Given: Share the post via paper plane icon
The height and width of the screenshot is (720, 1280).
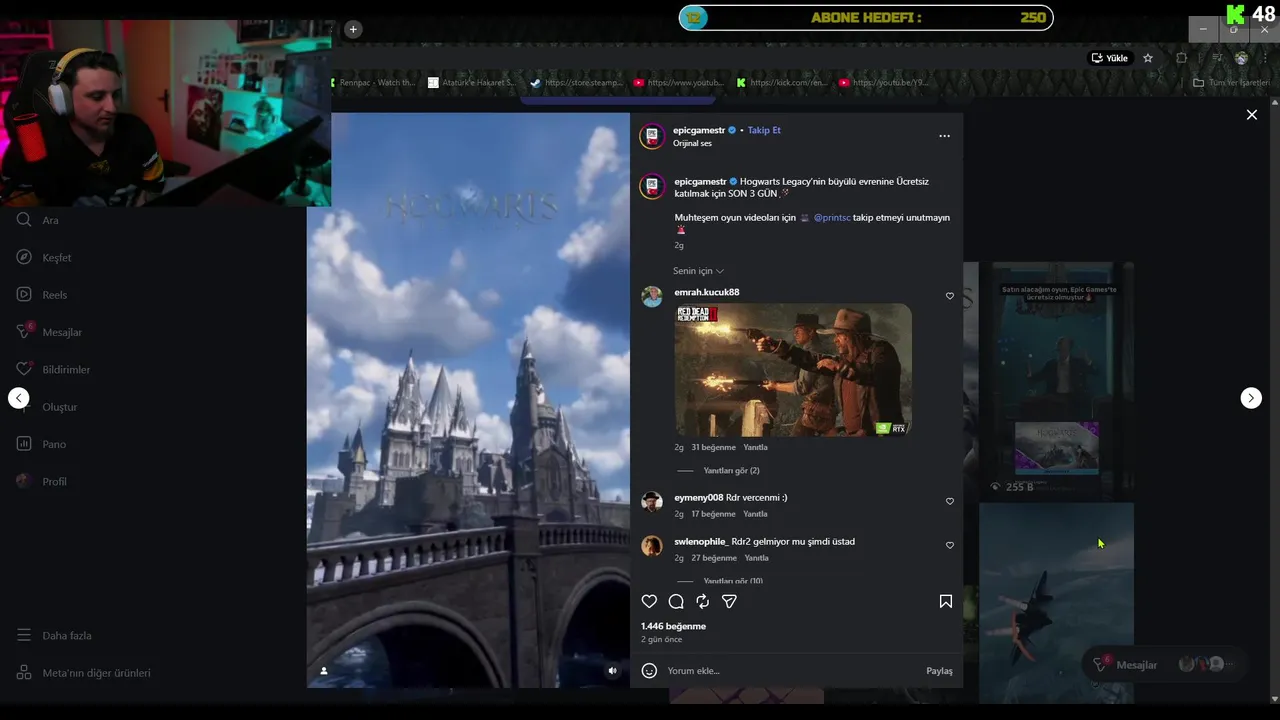Looking at the screenshot, I should (729, 601).
